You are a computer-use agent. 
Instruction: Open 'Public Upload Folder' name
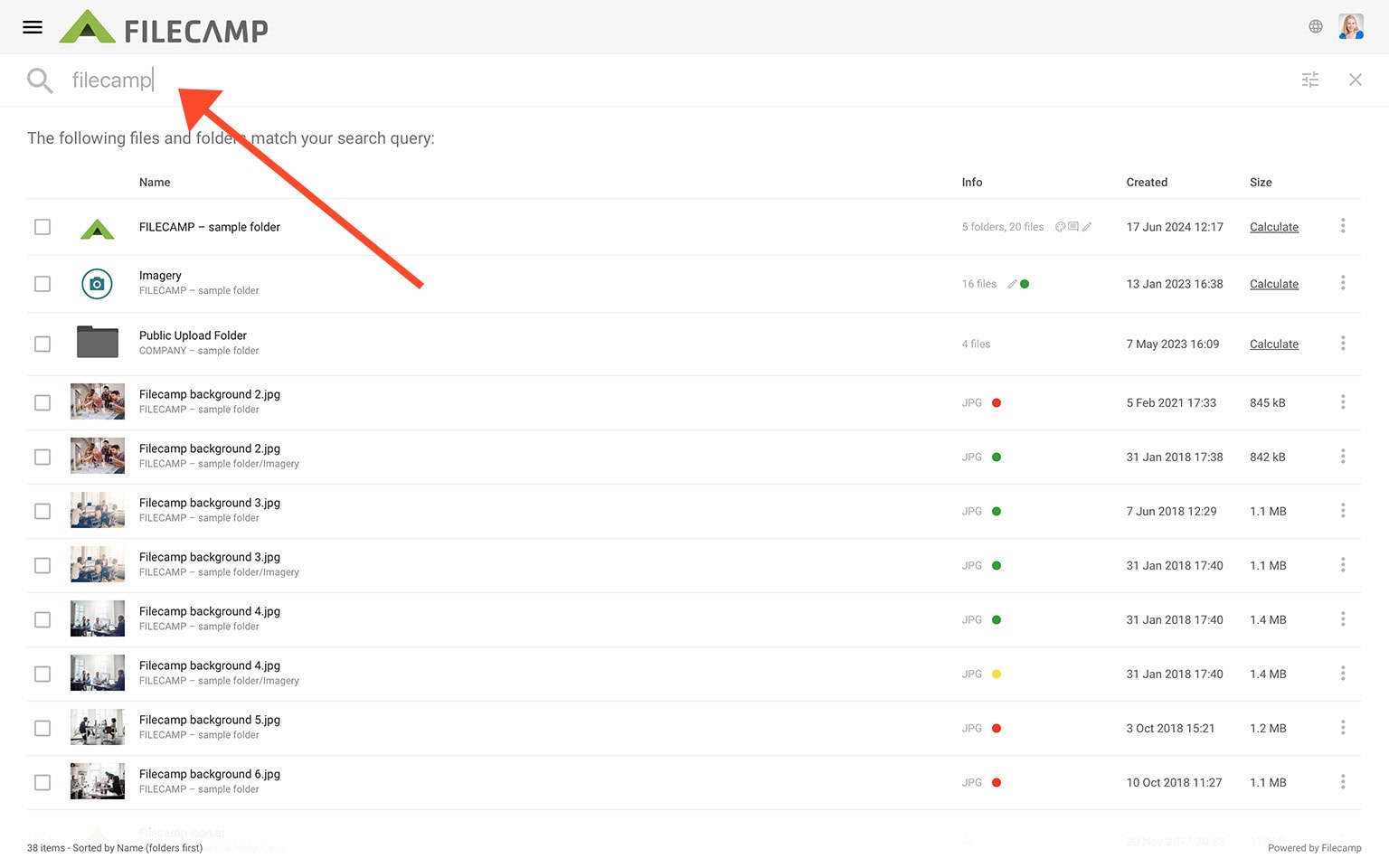[193, 335]
